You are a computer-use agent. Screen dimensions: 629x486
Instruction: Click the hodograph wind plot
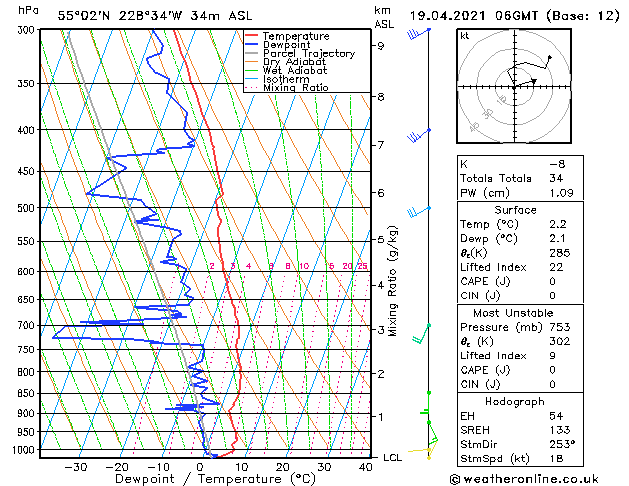click(x=514, y=86)
